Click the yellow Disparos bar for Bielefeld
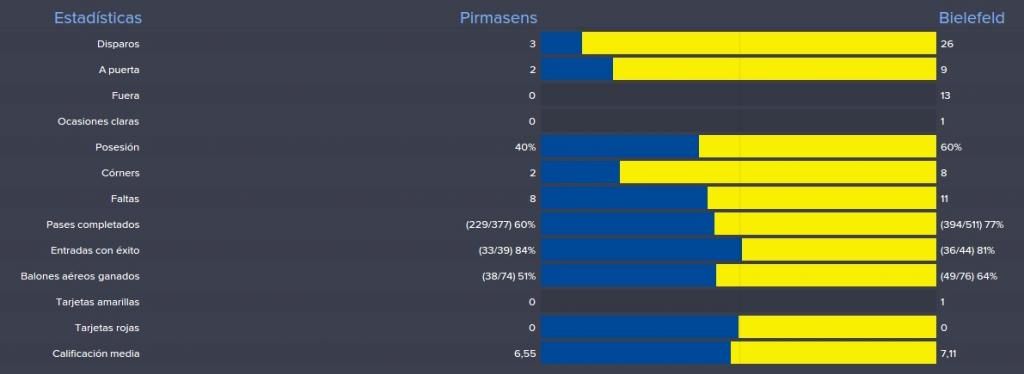Viewport: 1024px width, 374px height. [759, 44]
